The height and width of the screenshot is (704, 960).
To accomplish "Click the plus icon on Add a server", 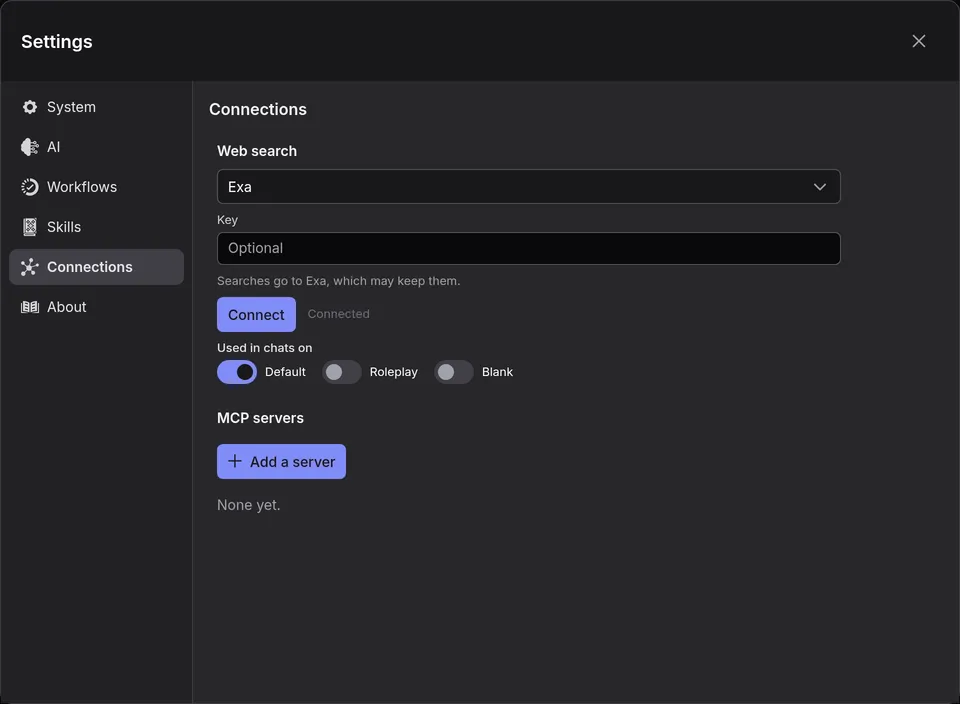I will click(234, 461).
